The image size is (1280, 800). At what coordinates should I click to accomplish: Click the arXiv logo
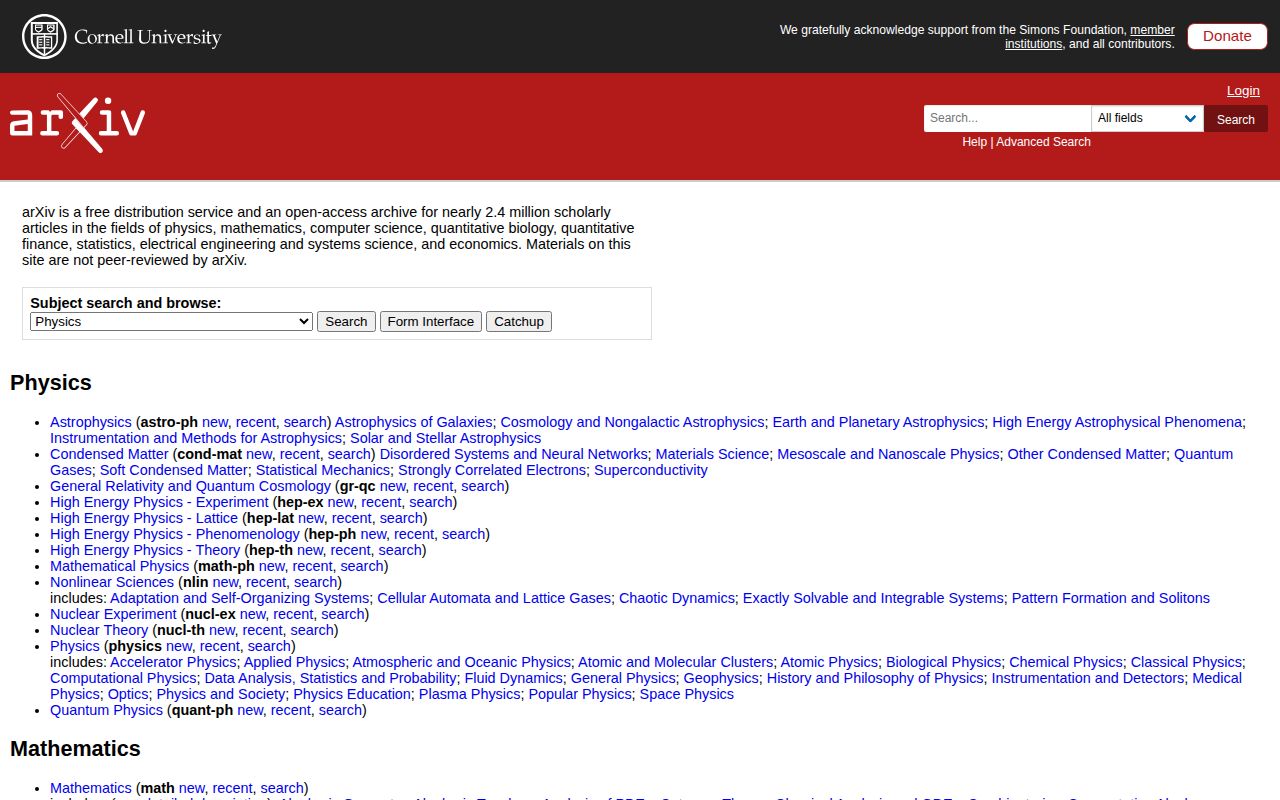click(x=75, y=120)
